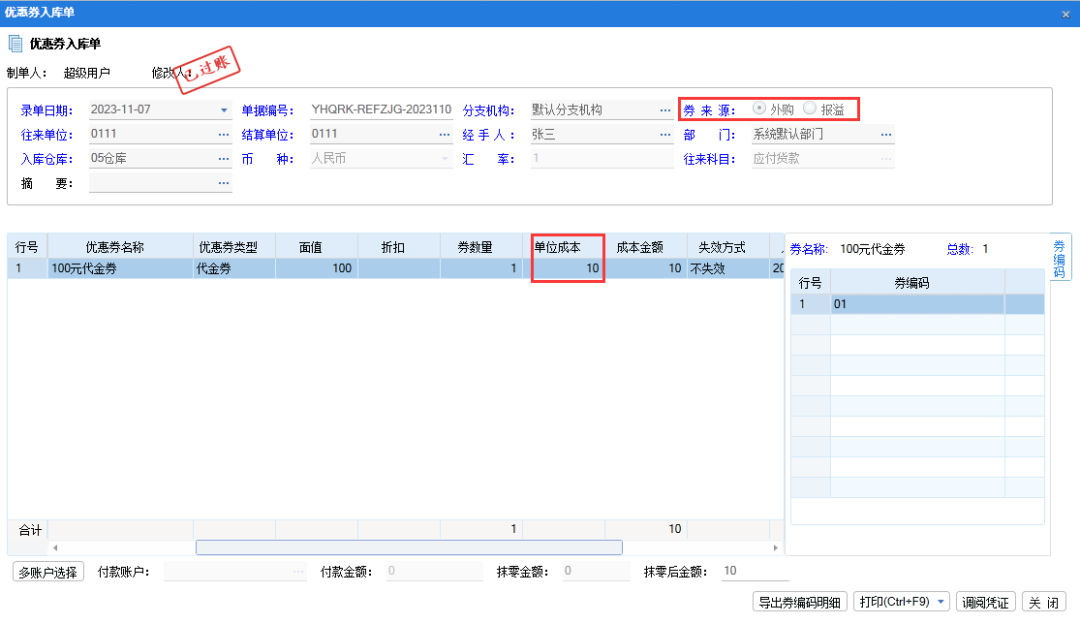
Task: Close the 优惠券入库单 window with the X
Action: (x=1066, y=14)
